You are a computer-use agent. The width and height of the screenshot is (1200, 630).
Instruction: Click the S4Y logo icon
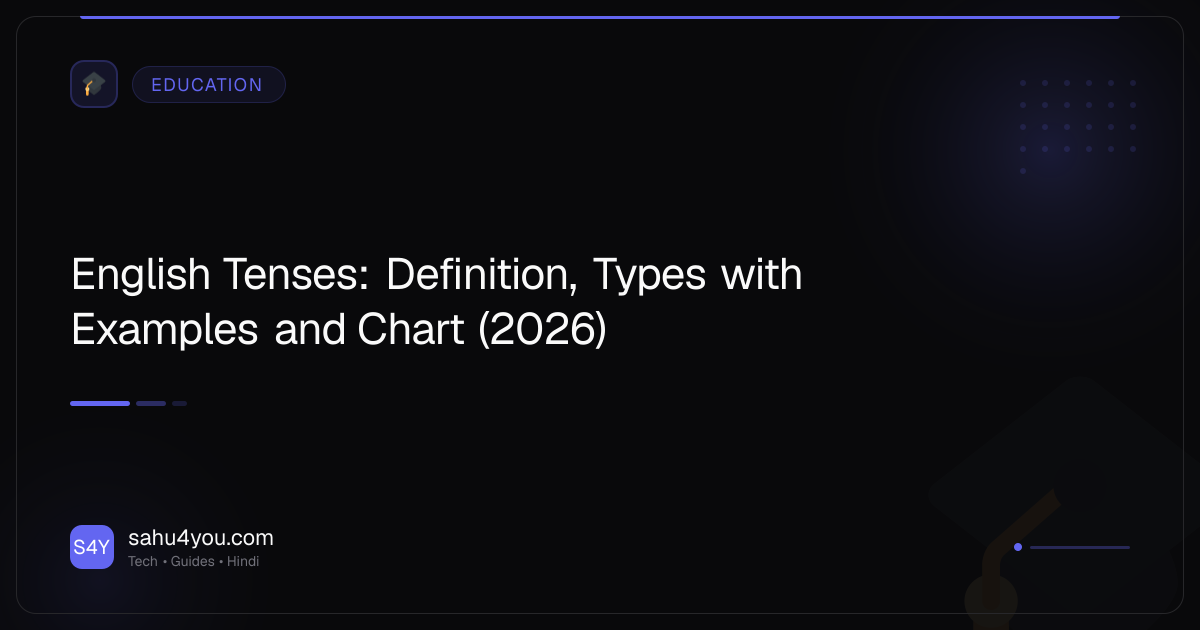92,547
